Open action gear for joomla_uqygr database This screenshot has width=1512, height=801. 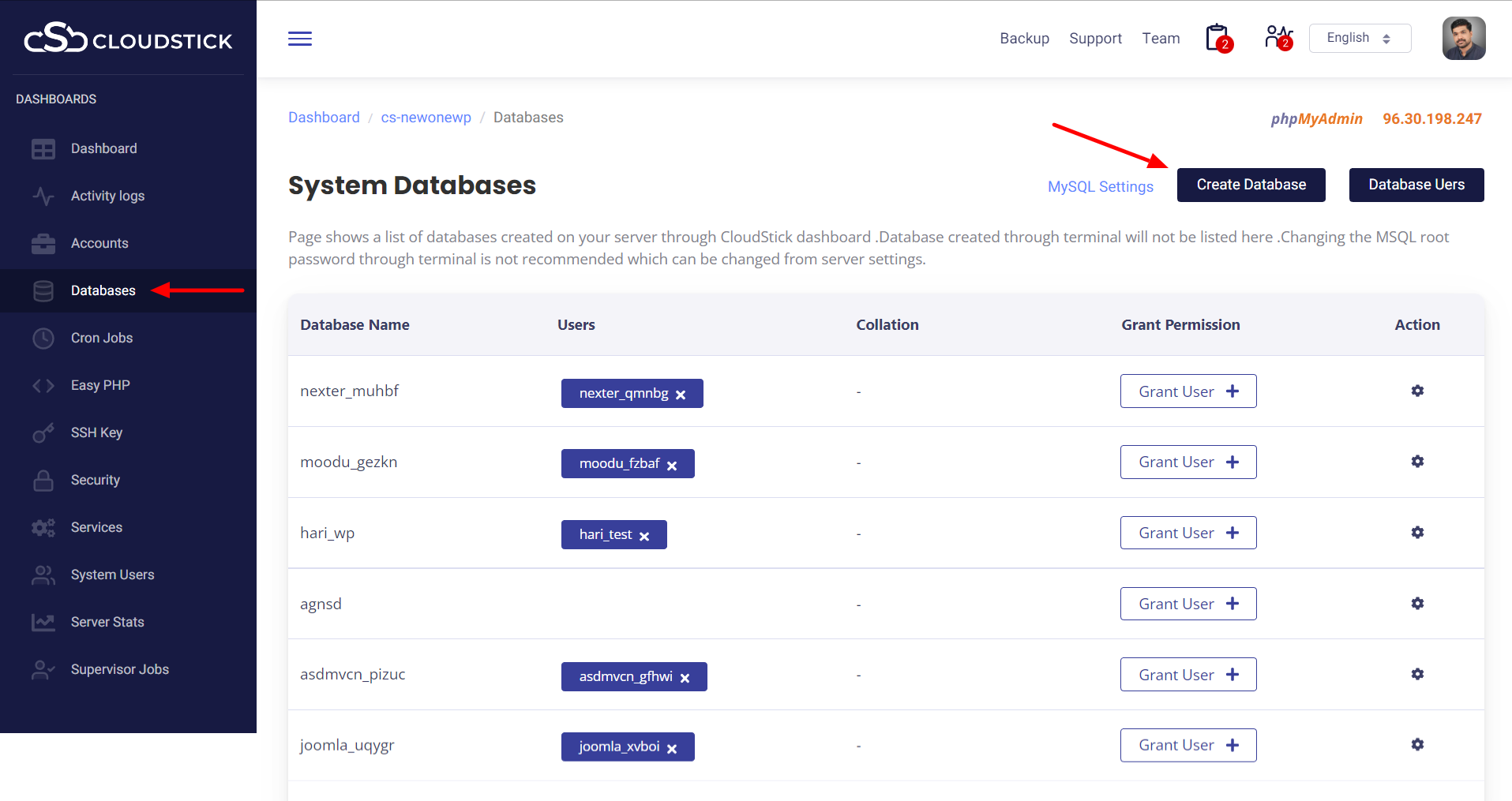pos(1417,745)
